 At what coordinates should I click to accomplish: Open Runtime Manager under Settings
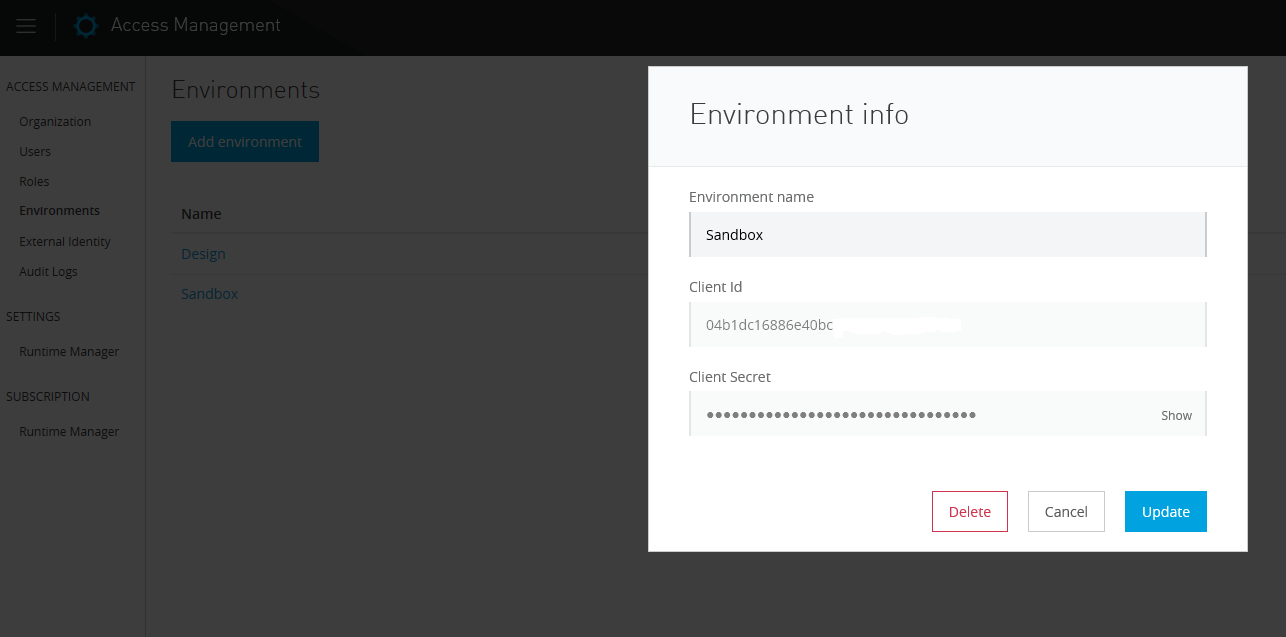click(69, 352)
